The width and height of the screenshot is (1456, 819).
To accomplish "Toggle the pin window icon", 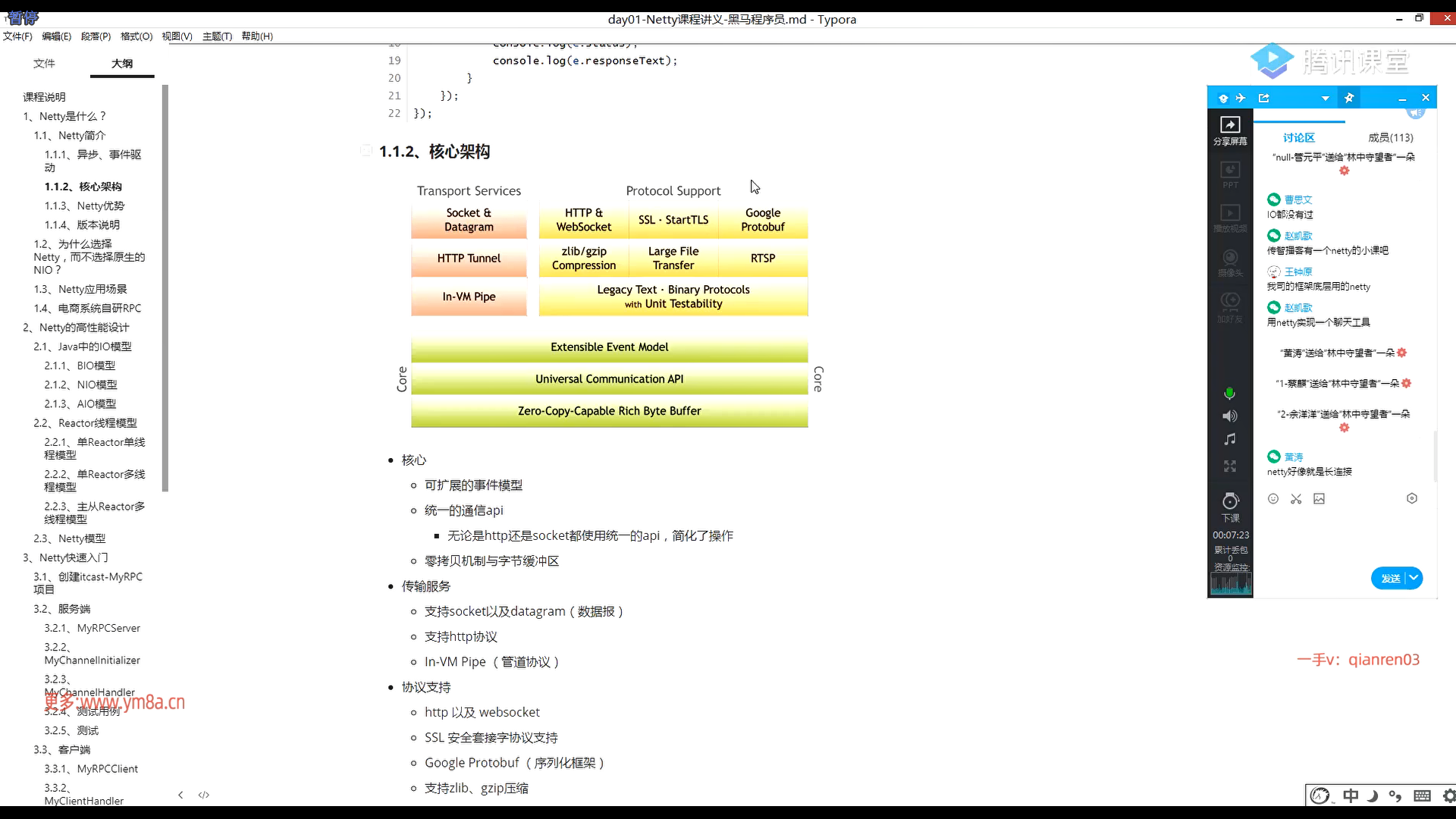I will 1349,98.
